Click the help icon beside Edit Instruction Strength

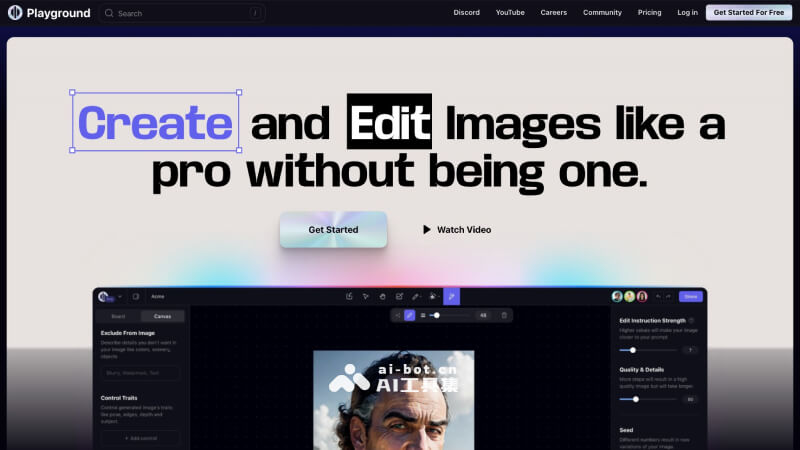[692, 321]
